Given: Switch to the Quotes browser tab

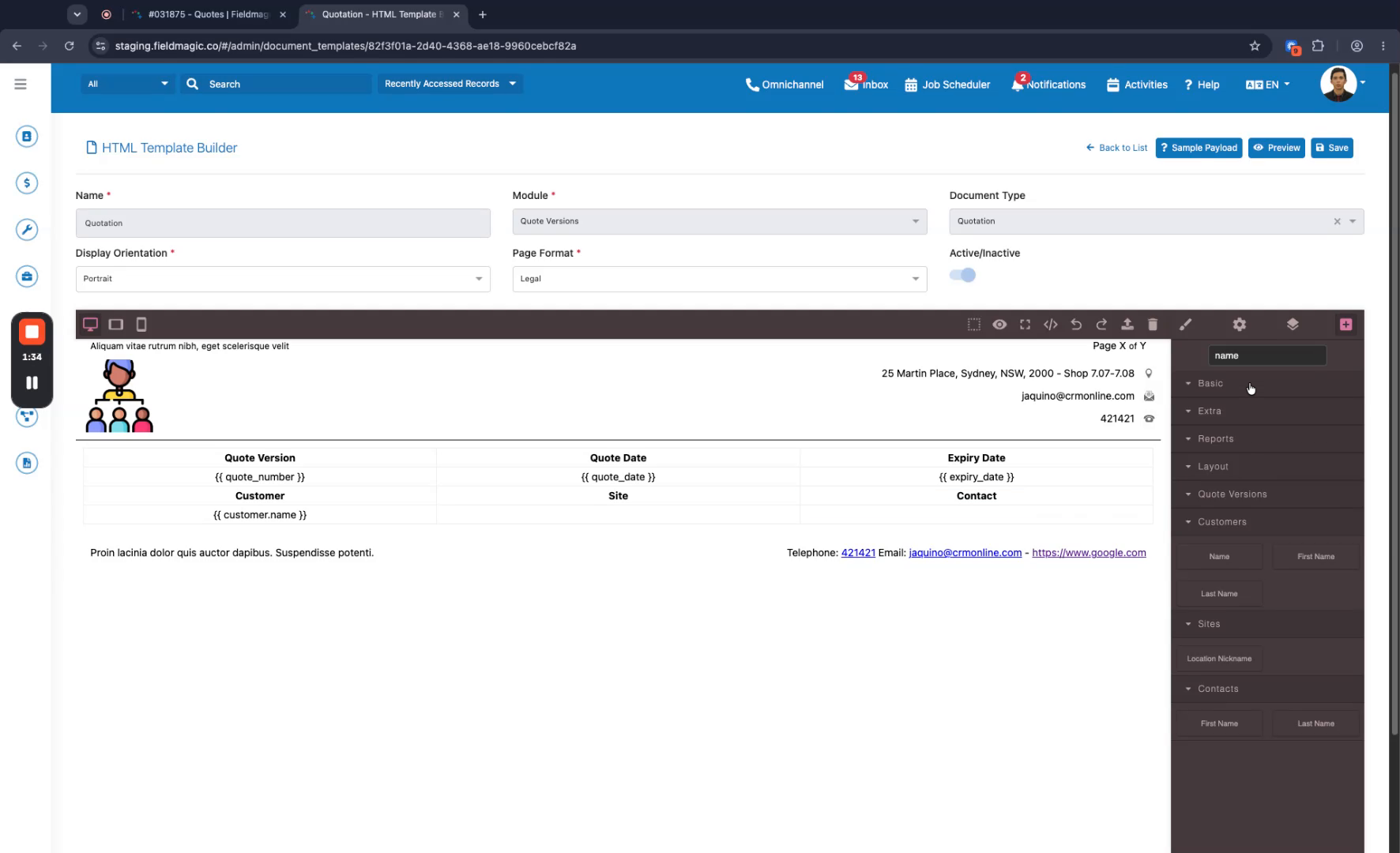Looking at the screenshot, I should coord(208,14).
